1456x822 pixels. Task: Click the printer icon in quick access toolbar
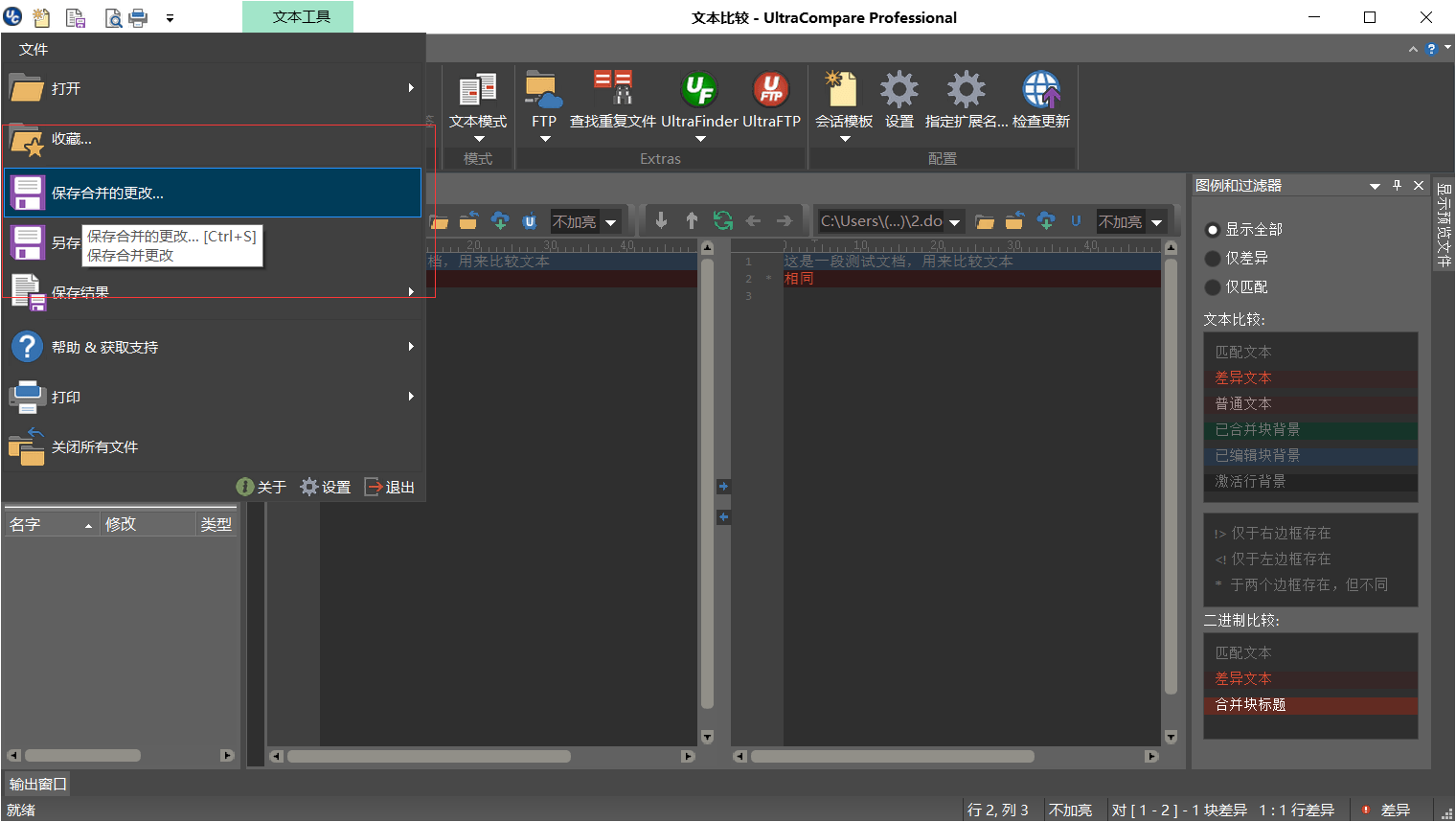[138, 17]
